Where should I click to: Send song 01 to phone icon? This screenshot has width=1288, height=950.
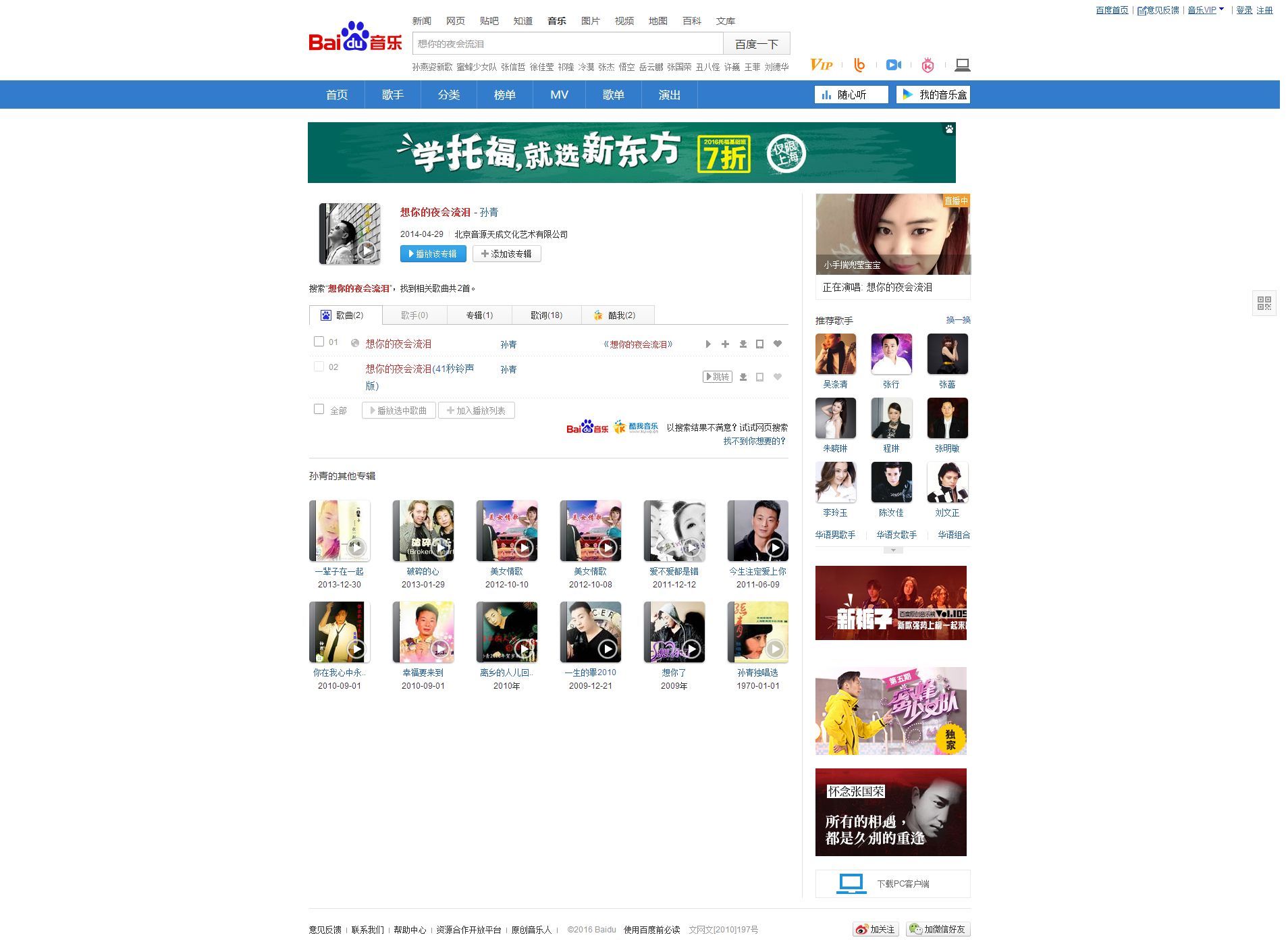click(759, 344)
